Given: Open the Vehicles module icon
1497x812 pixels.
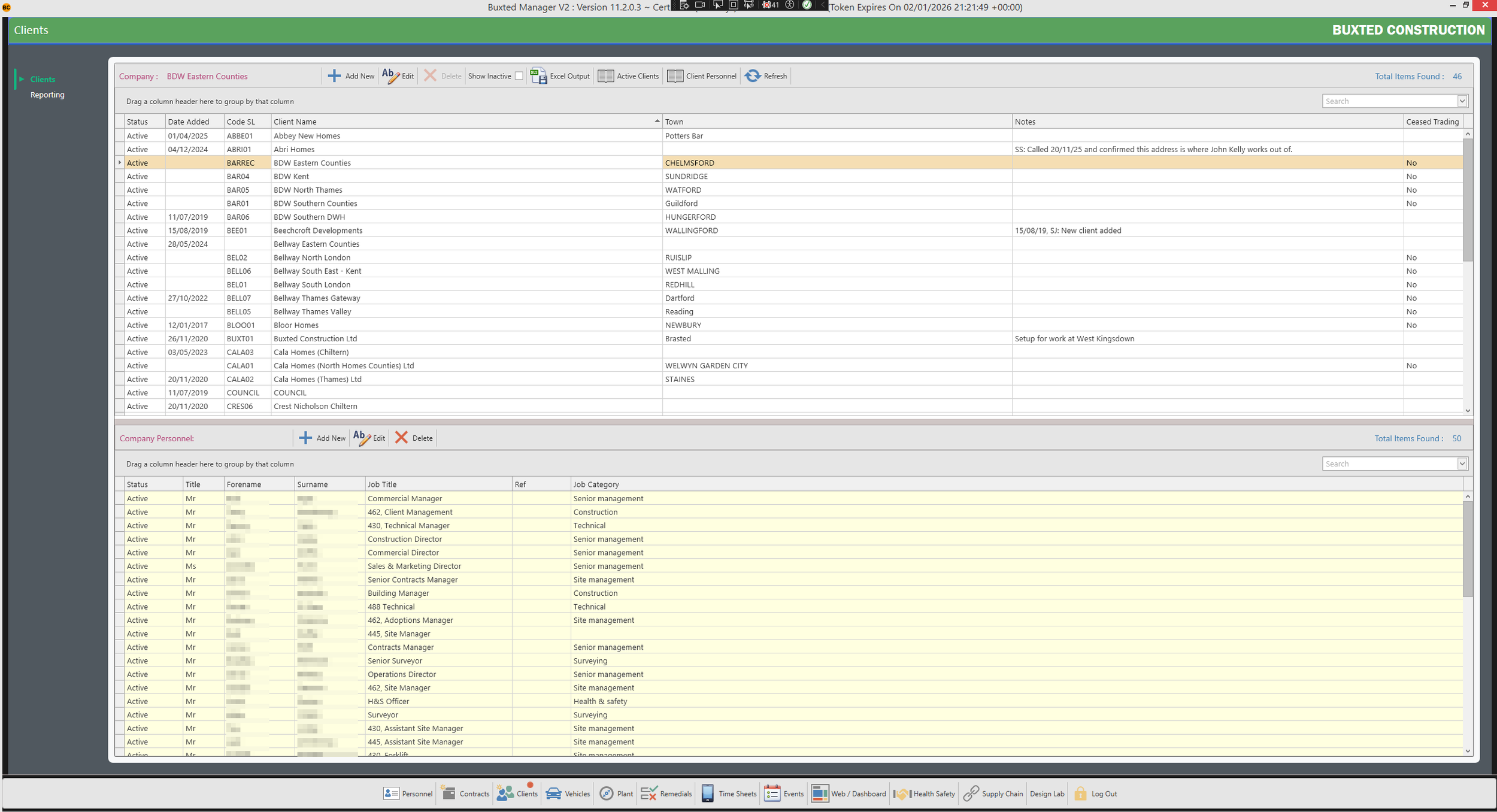Looking at the screenshot, I should coord(554,793).
